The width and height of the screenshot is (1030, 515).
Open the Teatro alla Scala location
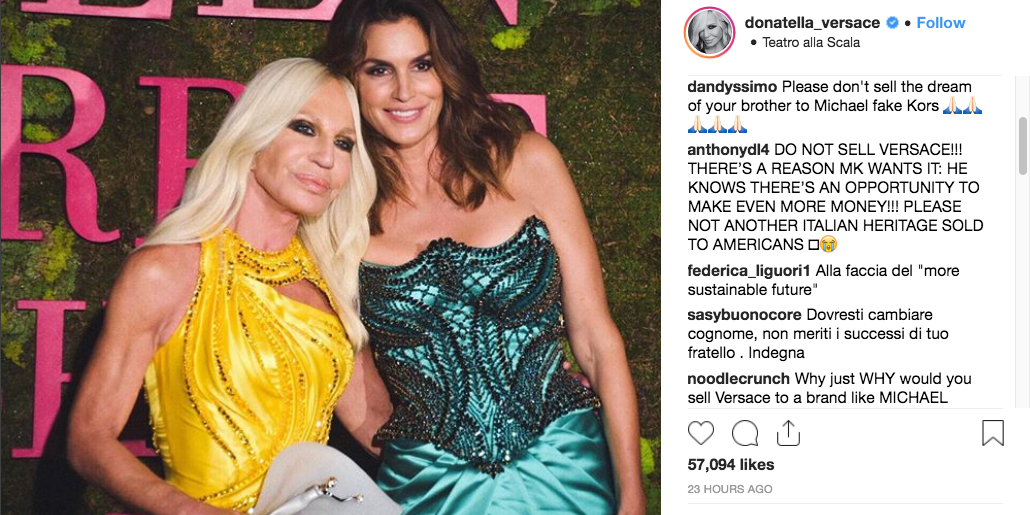(x=811, y=43)
